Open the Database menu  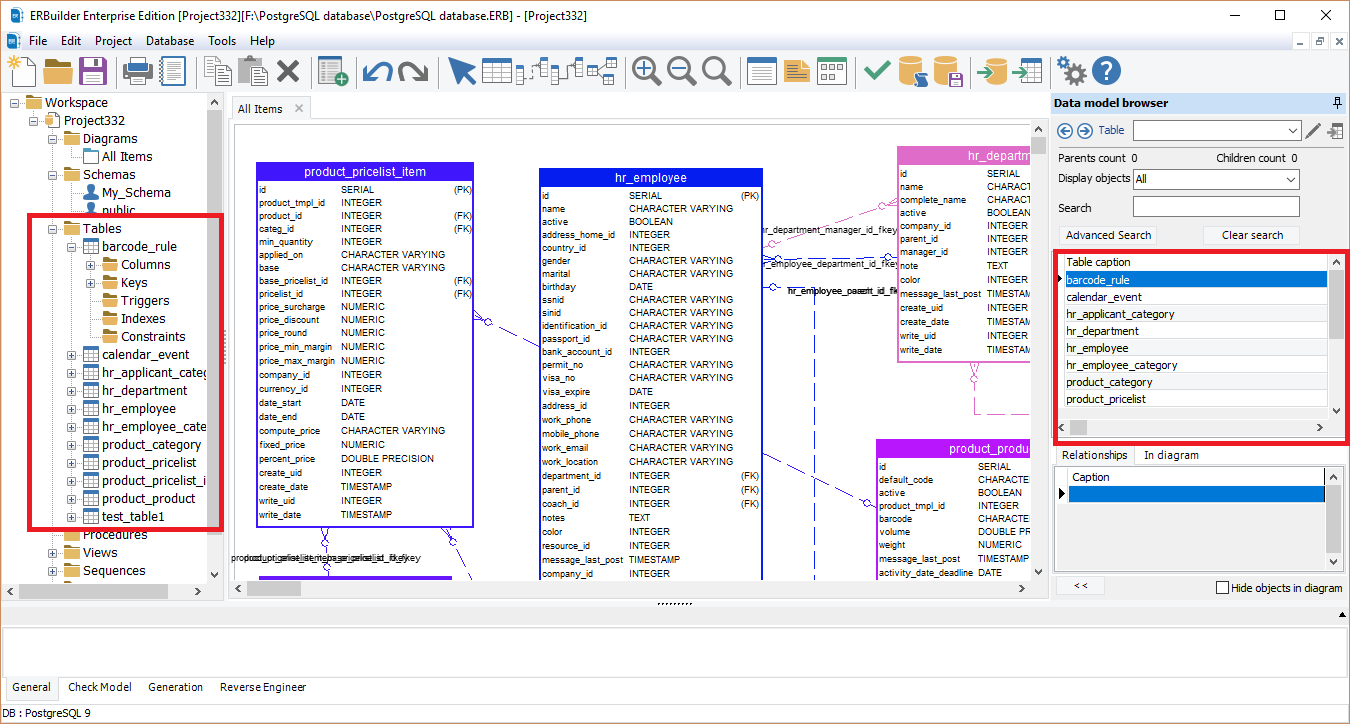[169, 41]
